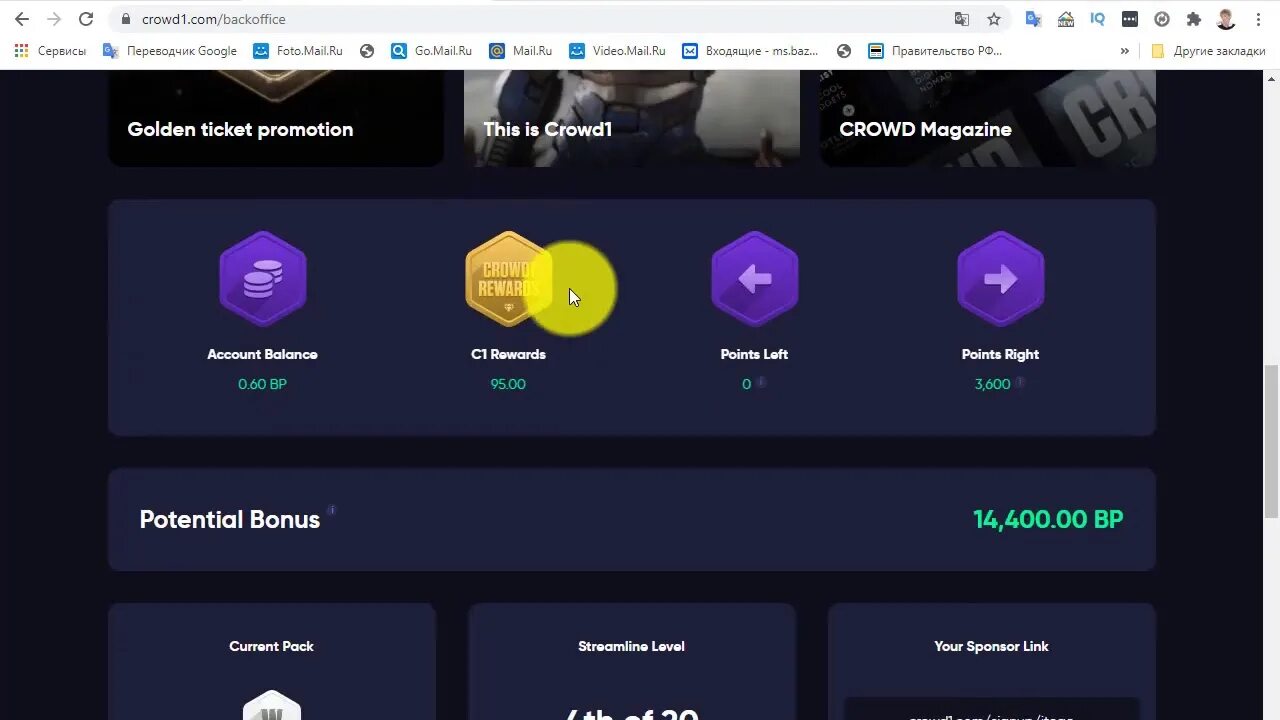Click the Account Balance coins icon

point(263,279)
